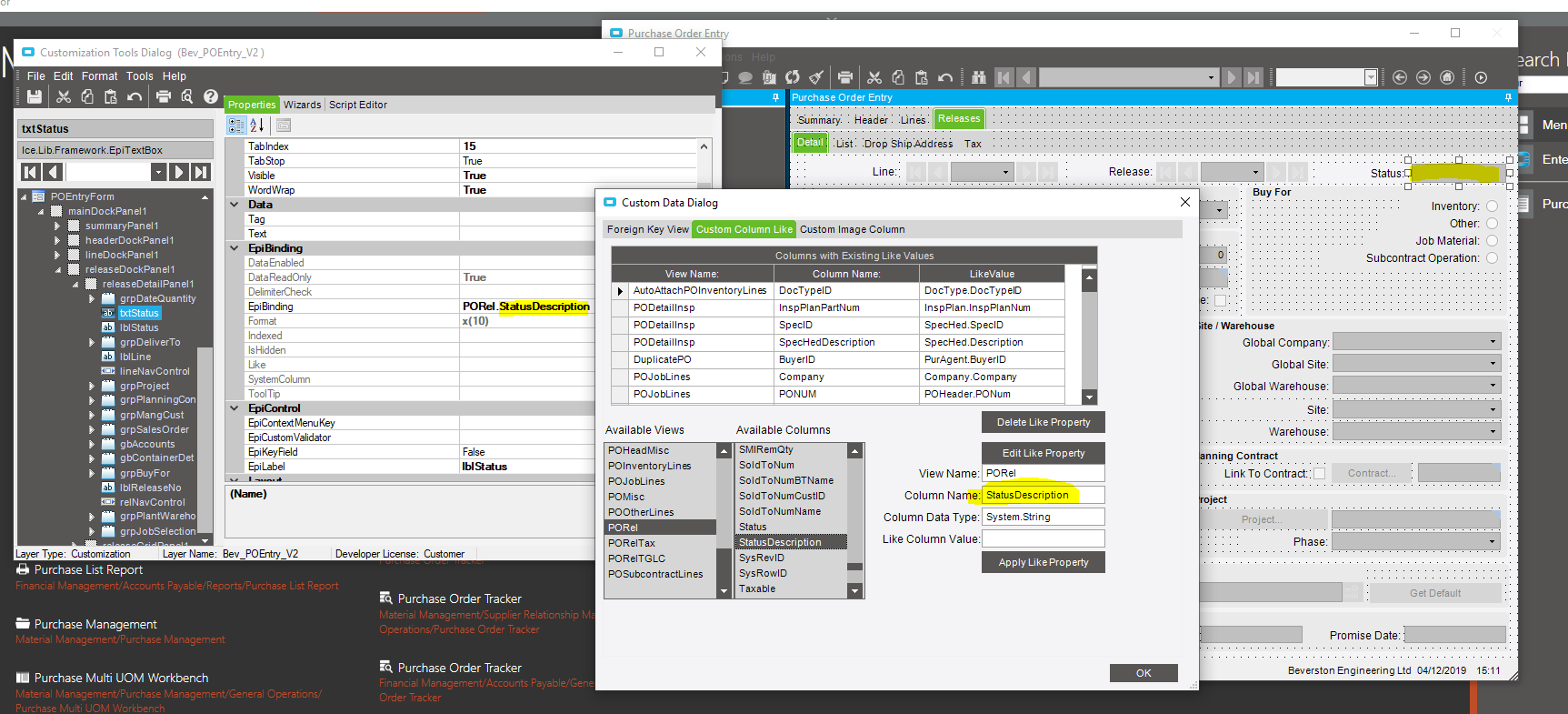Open the Warehouse dropdown

tap(1493, 431)
